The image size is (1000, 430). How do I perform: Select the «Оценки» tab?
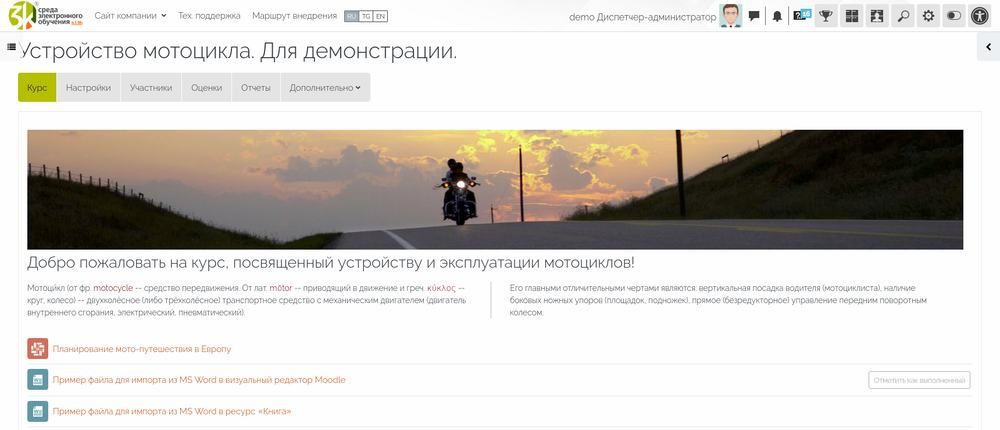coord(207,87)
